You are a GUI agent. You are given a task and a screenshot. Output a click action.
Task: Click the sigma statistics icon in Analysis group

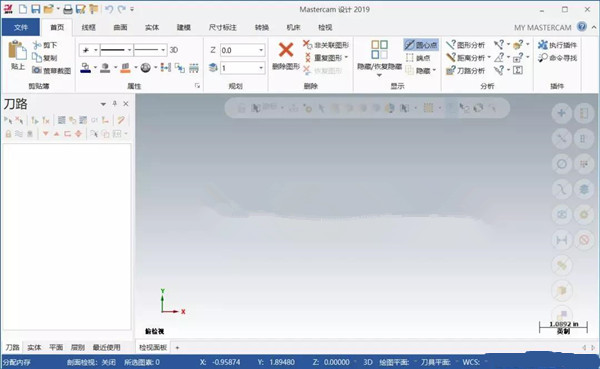[518, 70]
